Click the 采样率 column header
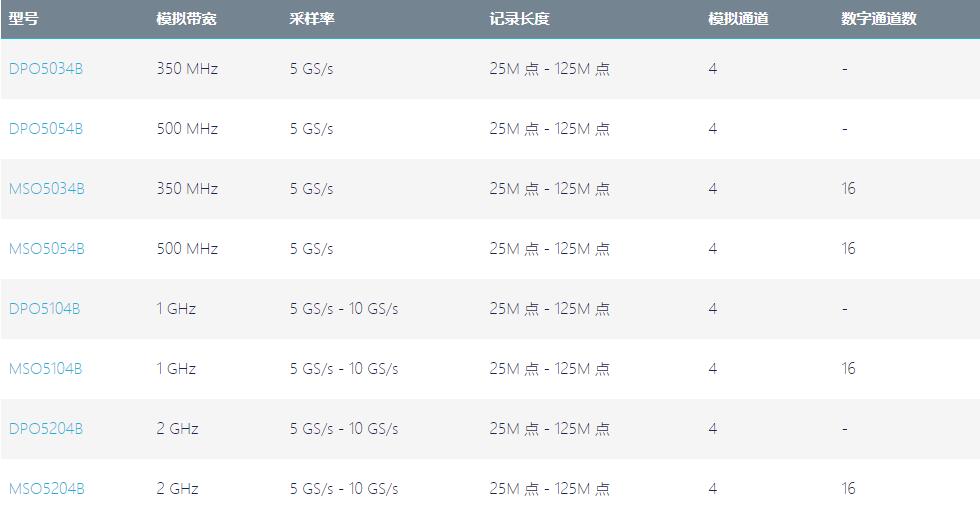 (x=311, y=19)
